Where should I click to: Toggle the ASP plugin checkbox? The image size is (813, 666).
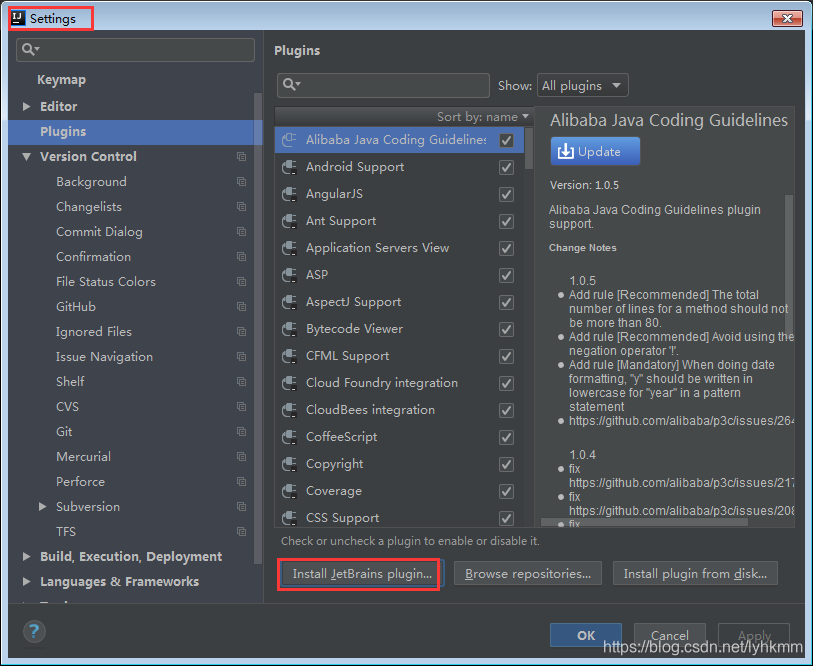click(x=506, y=275)
